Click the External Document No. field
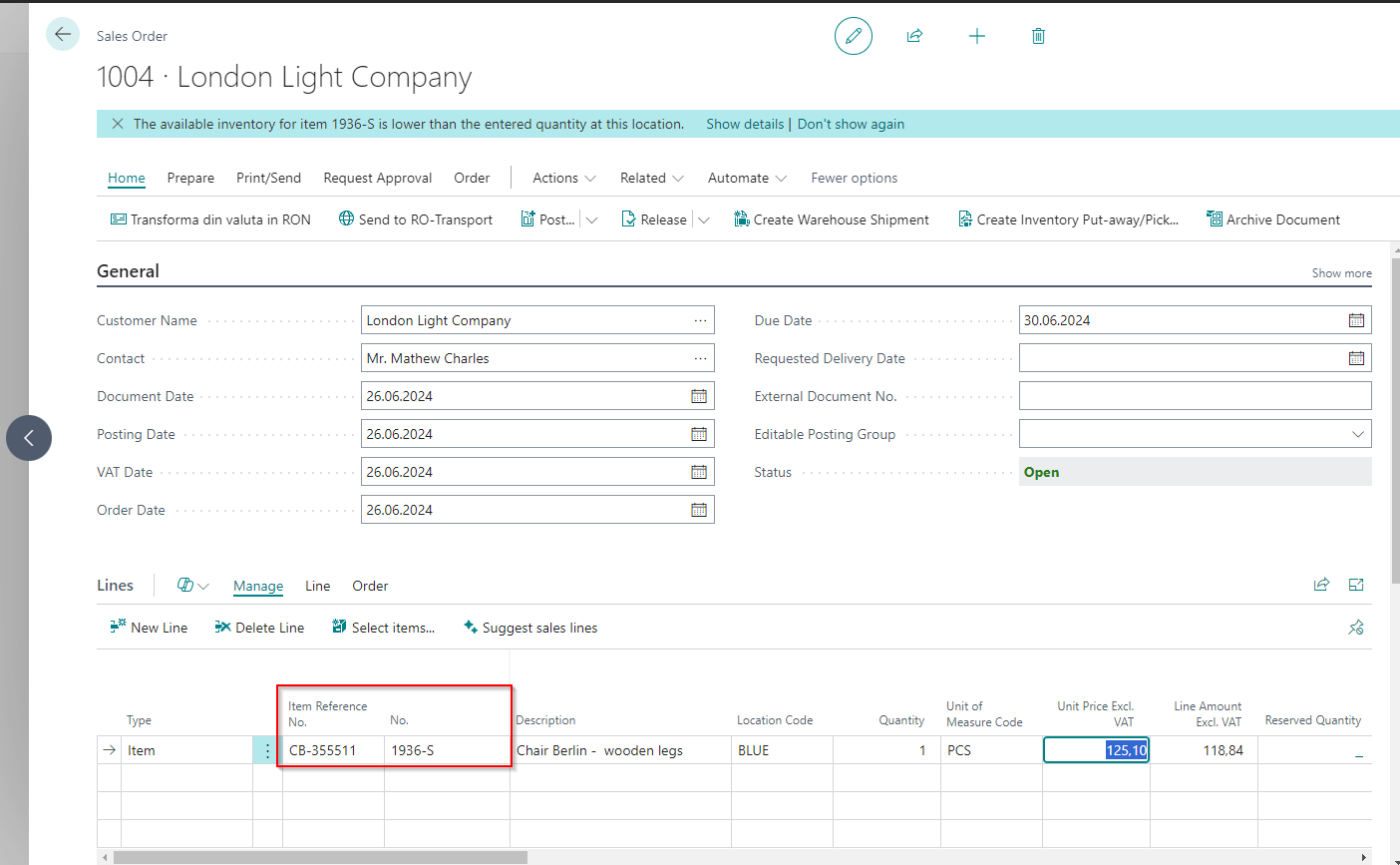 point(1195,396)
